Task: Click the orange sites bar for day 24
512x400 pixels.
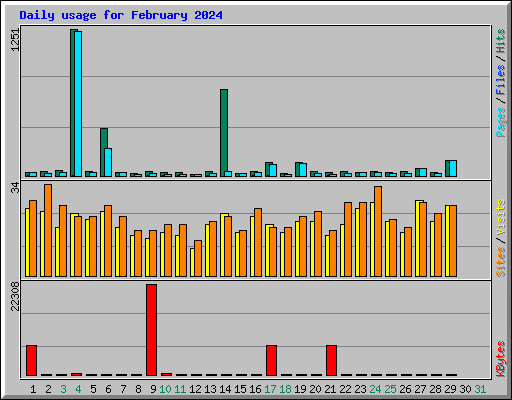Action: (x=378, y=231)
